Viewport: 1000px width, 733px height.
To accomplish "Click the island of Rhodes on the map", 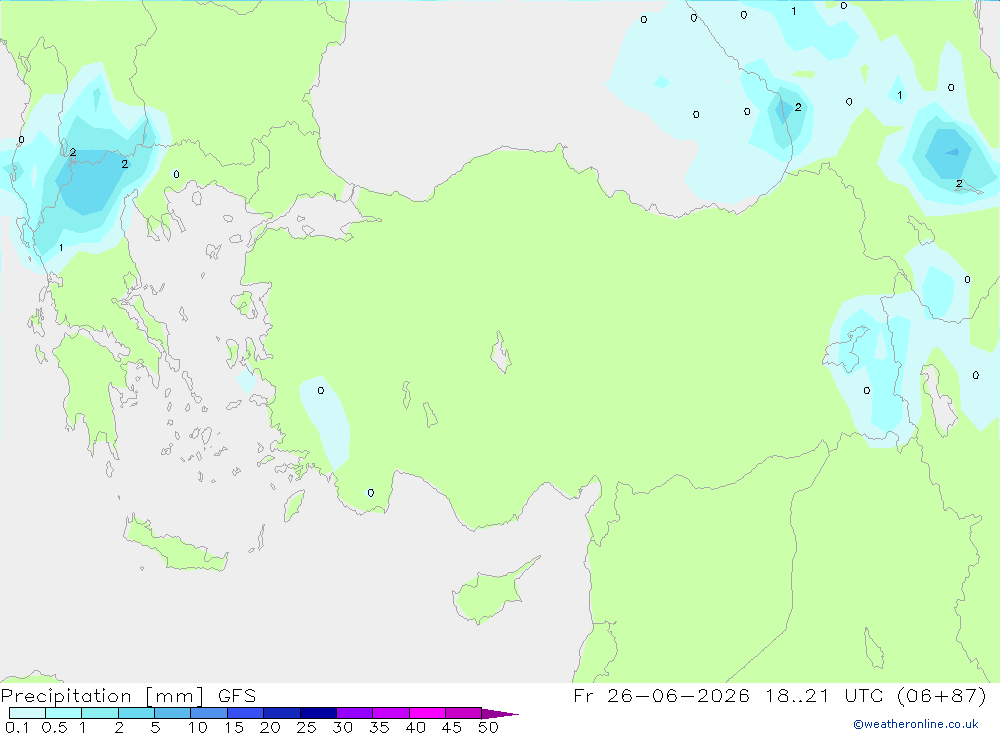I will pyautogui.click(x=294, y=505).
